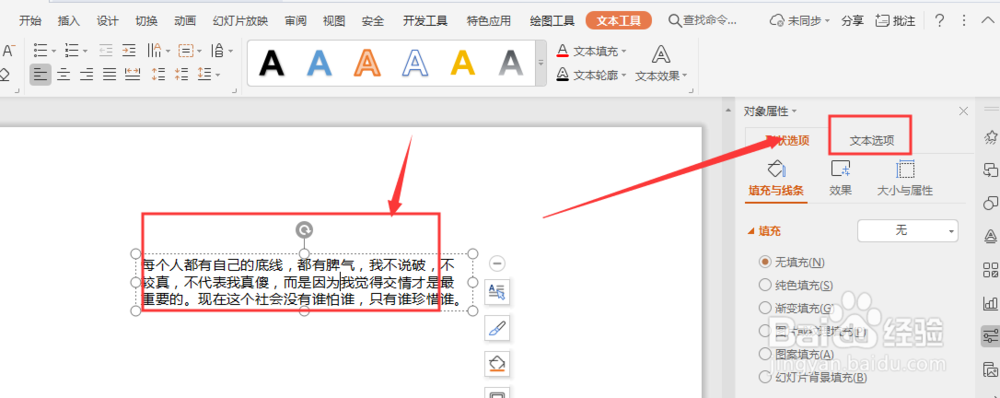Open the sidebar picture gallery icon
The image size is (1000, 398).
[x=990, y=369]
